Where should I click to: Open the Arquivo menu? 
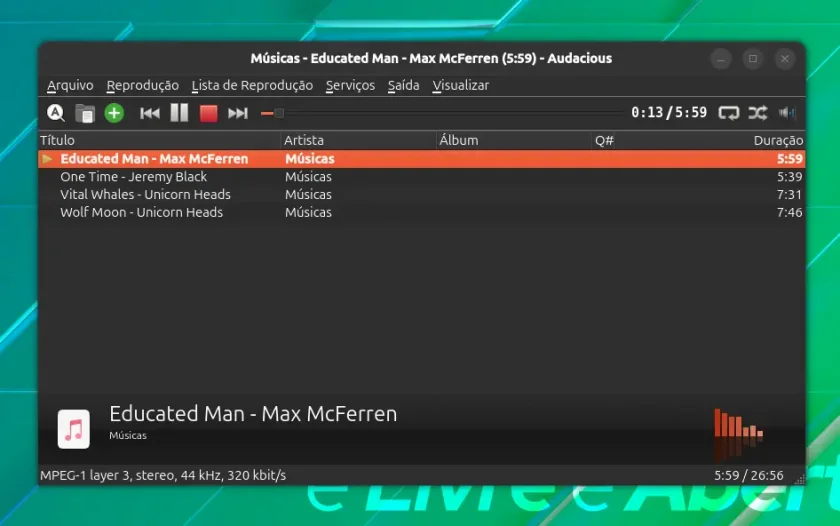(70, 85)
